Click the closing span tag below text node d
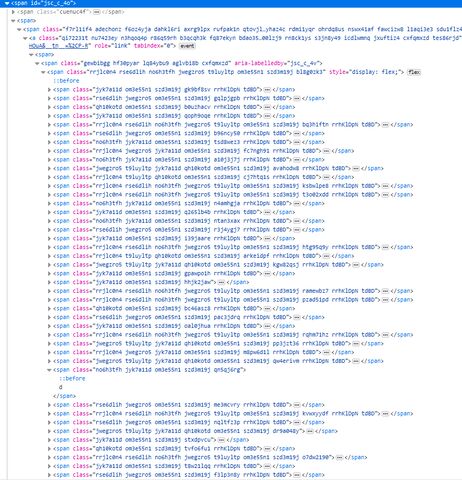 [64, 396]
